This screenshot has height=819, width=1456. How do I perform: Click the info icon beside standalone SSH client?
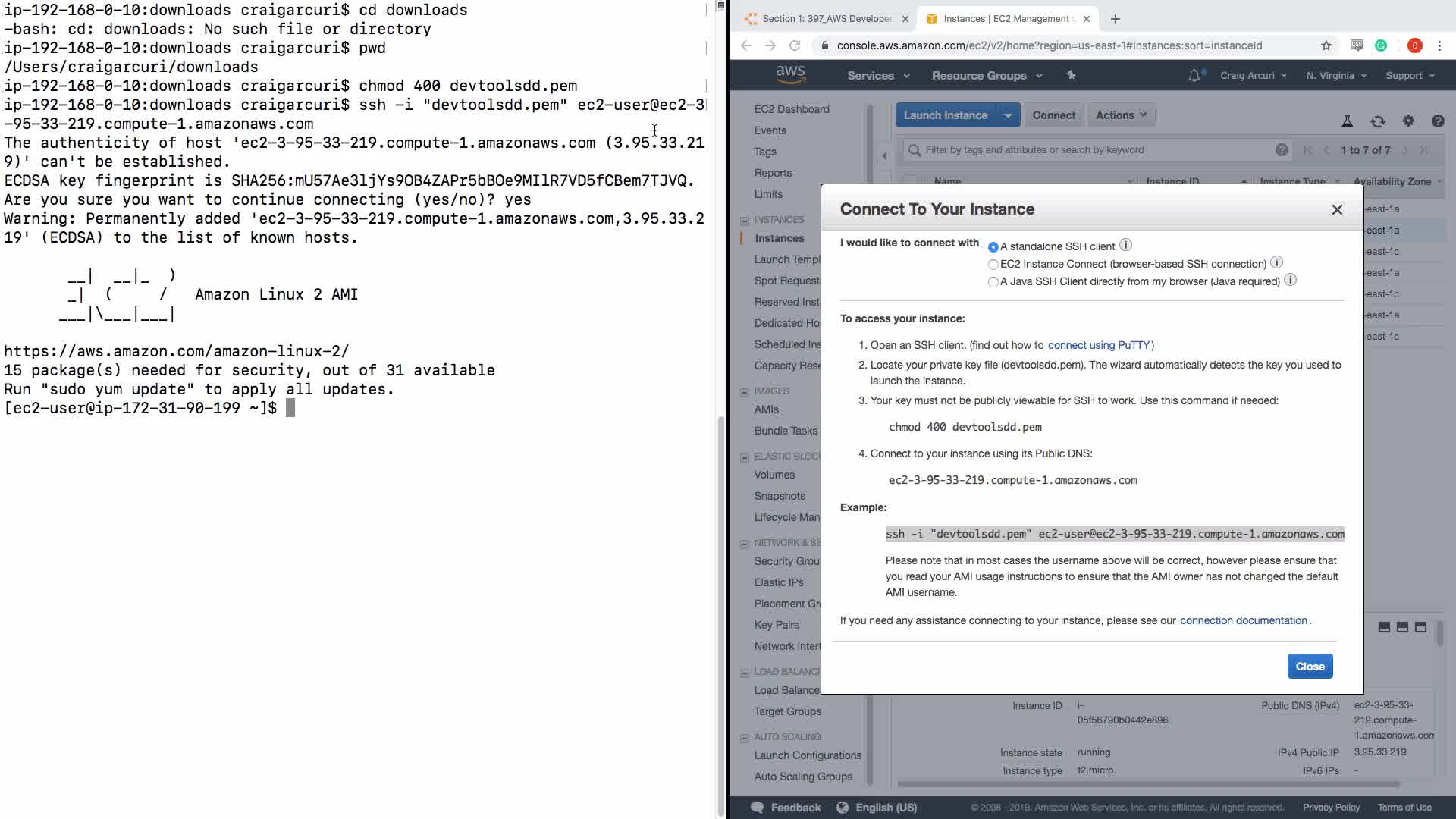(1126, 245)
